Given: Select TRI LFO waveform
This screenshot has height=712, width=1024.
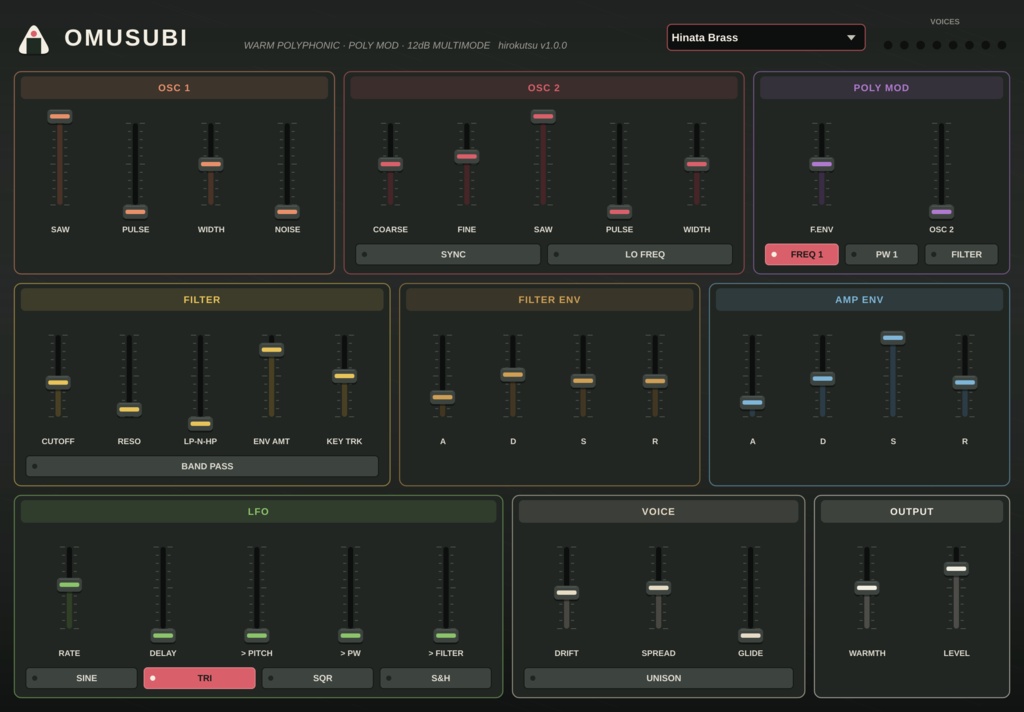Looking at the screenshot, I should (x=199, y=678).
